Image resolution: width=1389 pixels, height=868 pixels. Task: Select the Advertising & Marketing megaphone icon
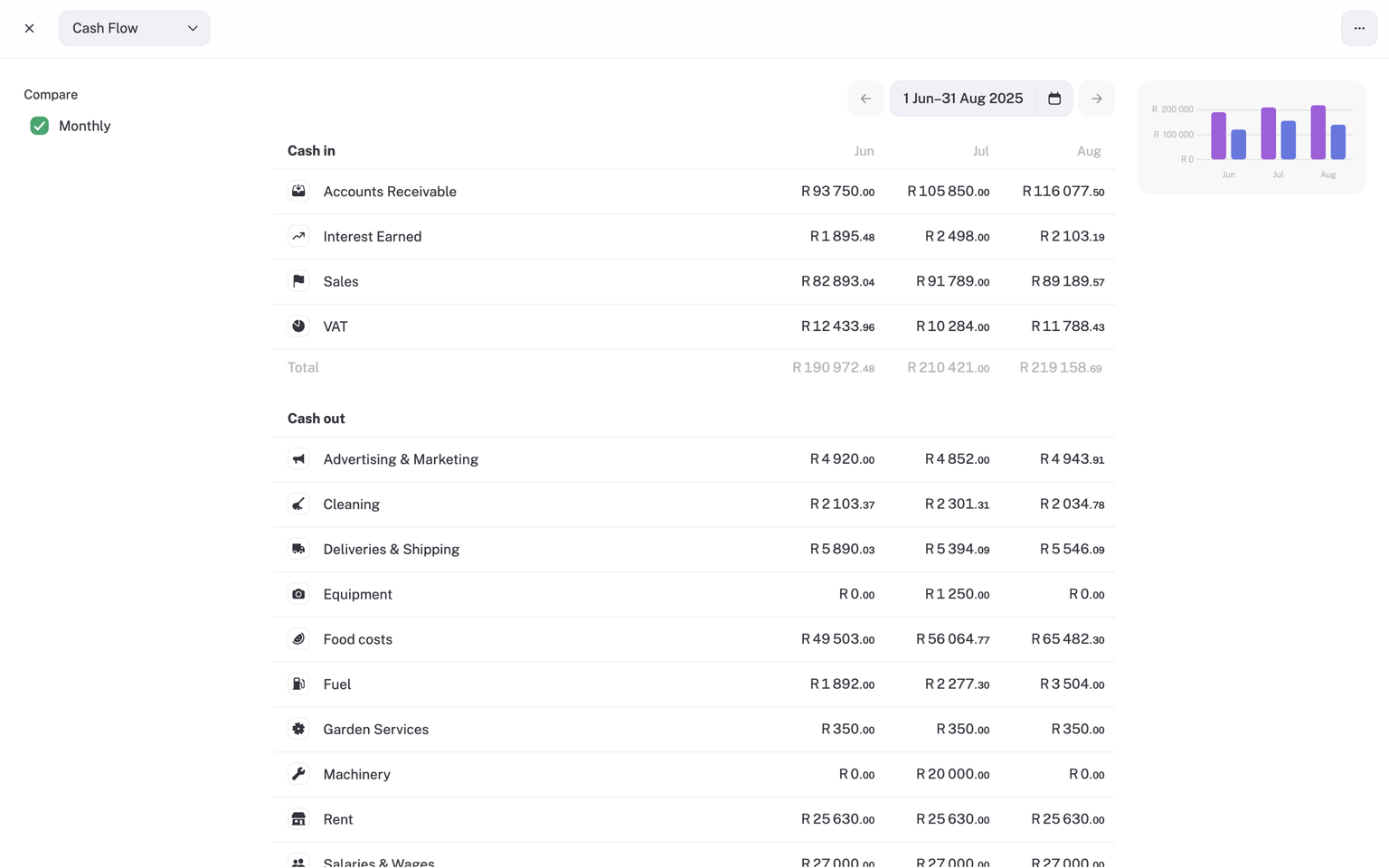click(x=298, y=458)
